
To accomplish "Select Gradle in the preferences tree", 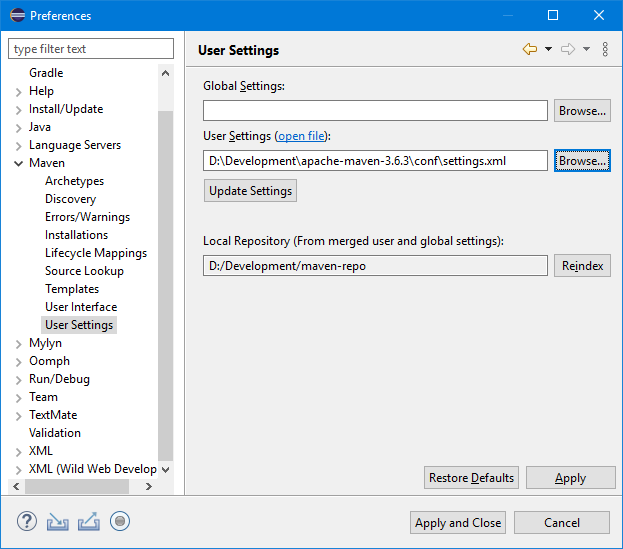I will point(46,73).
